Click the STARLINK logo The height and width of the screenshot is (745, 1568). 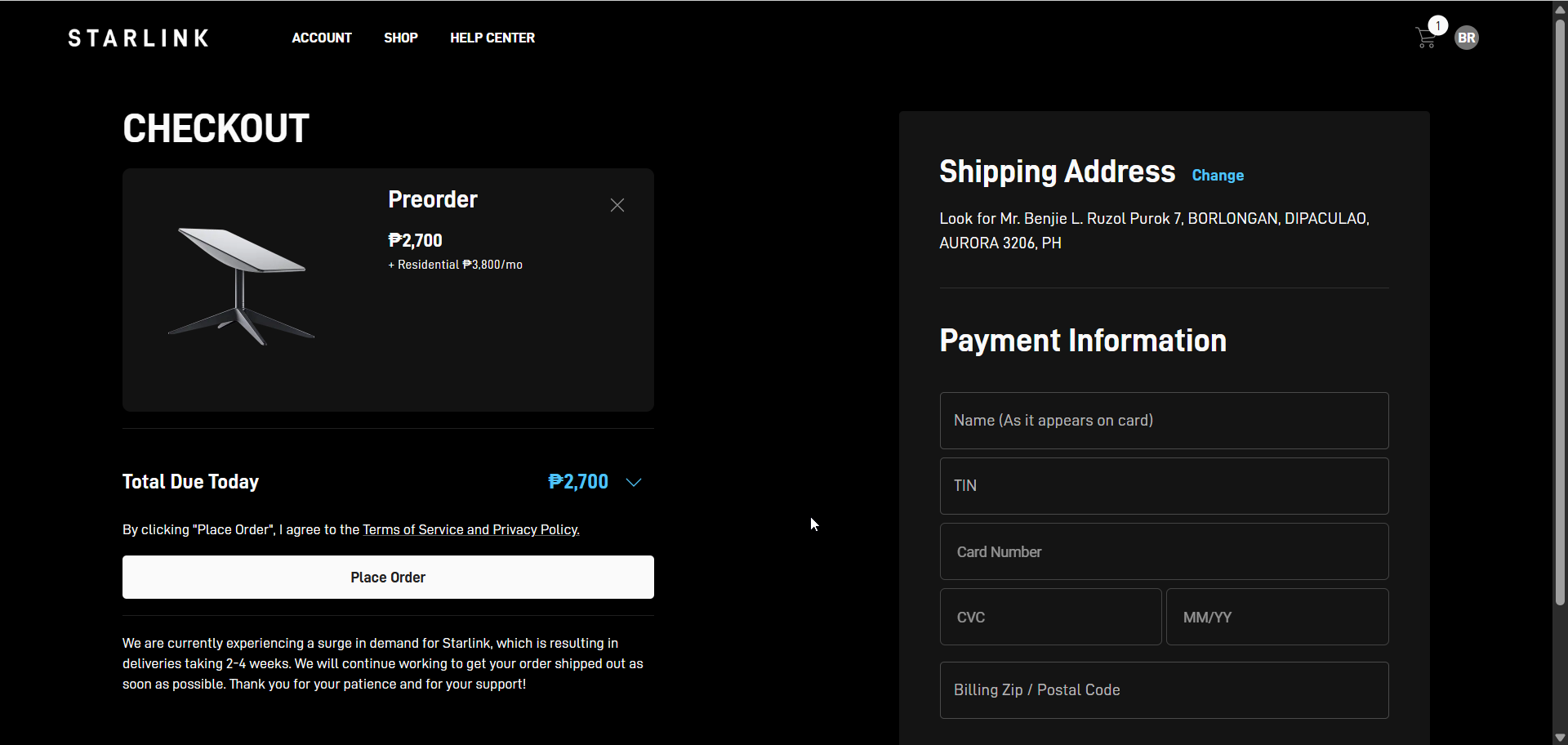(x=138, y=38)
